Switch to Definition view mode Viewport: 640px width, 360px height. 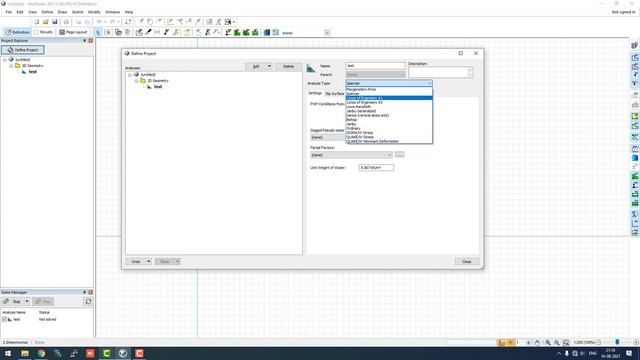(x=17, y=32)
